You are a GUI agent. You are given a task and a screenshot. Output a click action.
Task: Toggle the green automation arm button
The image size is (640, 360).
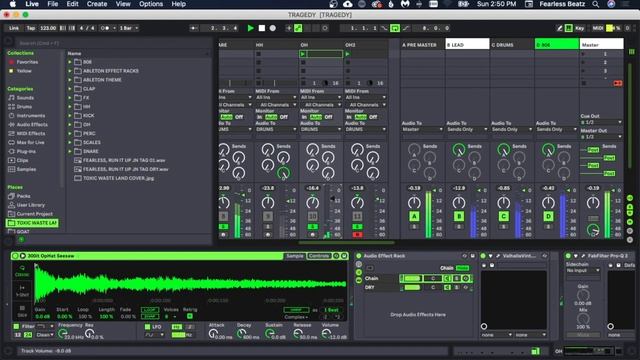pos(298,28)
